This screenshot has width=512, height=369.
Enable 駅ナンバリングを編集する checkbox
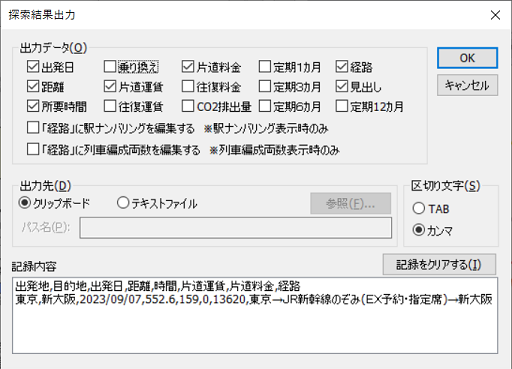33,128
